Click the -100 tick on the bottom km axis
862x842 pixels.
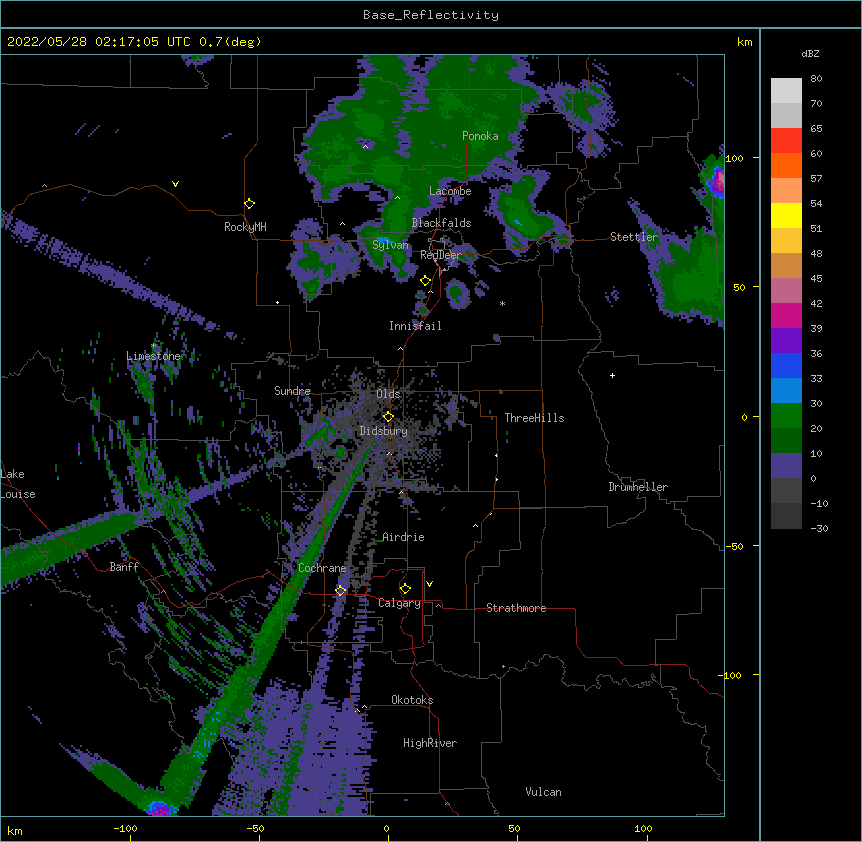click(125, 828)
